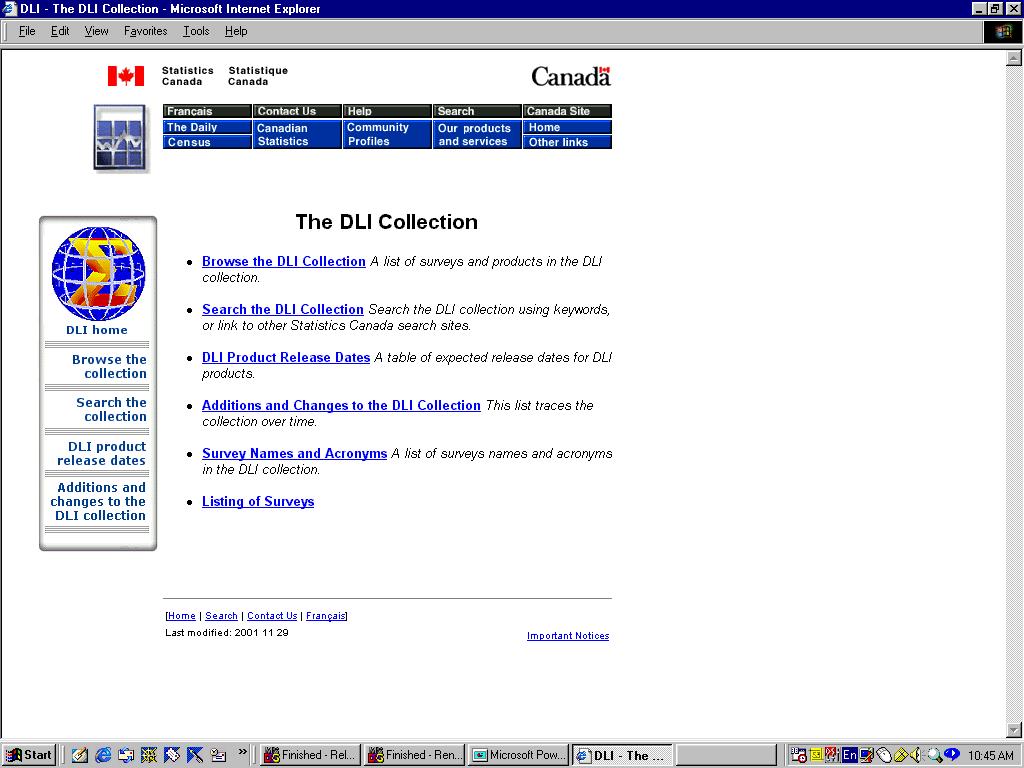Viewport: 1024px width, 768px height.
Task: Open the Windows Start button
Action: (29, 755)
